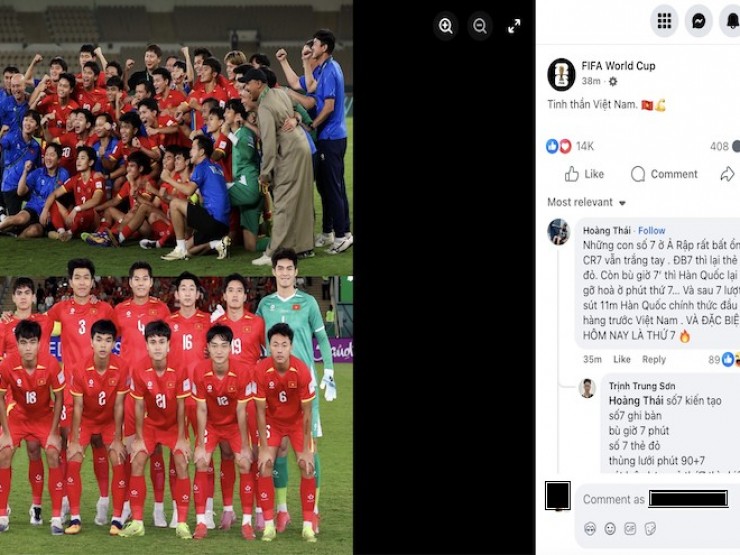Focus the Comment as input field

point(658,499)
